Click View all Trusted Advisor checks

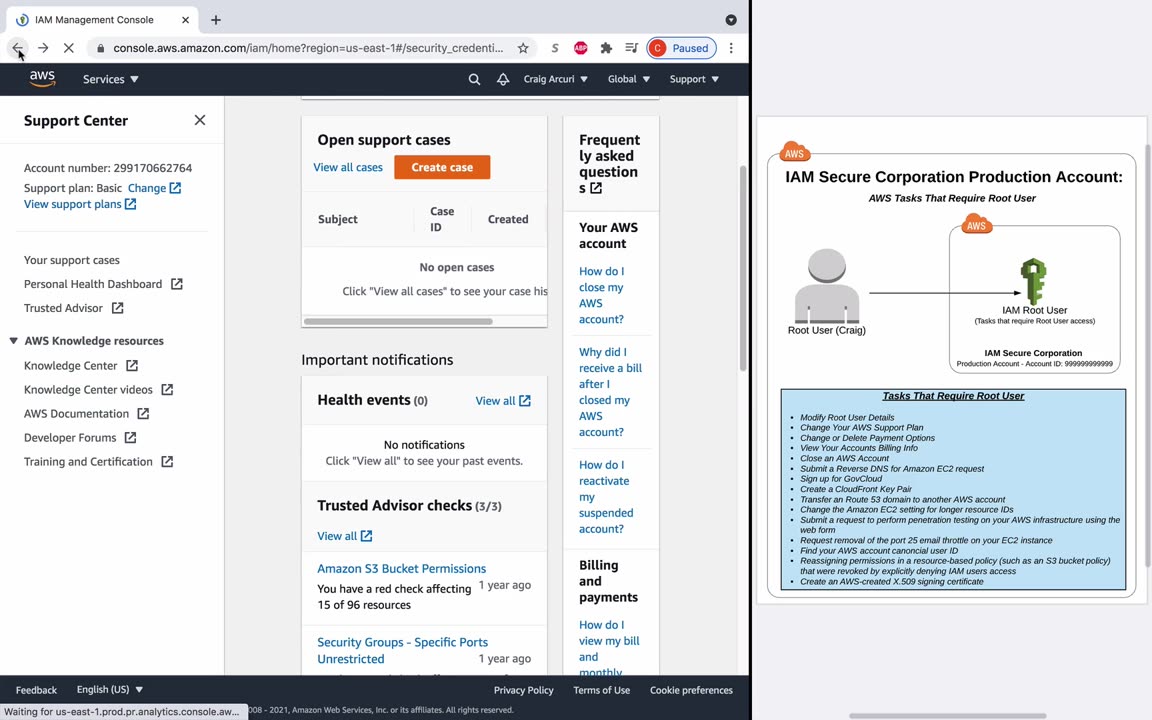click(x=345, y=536)
